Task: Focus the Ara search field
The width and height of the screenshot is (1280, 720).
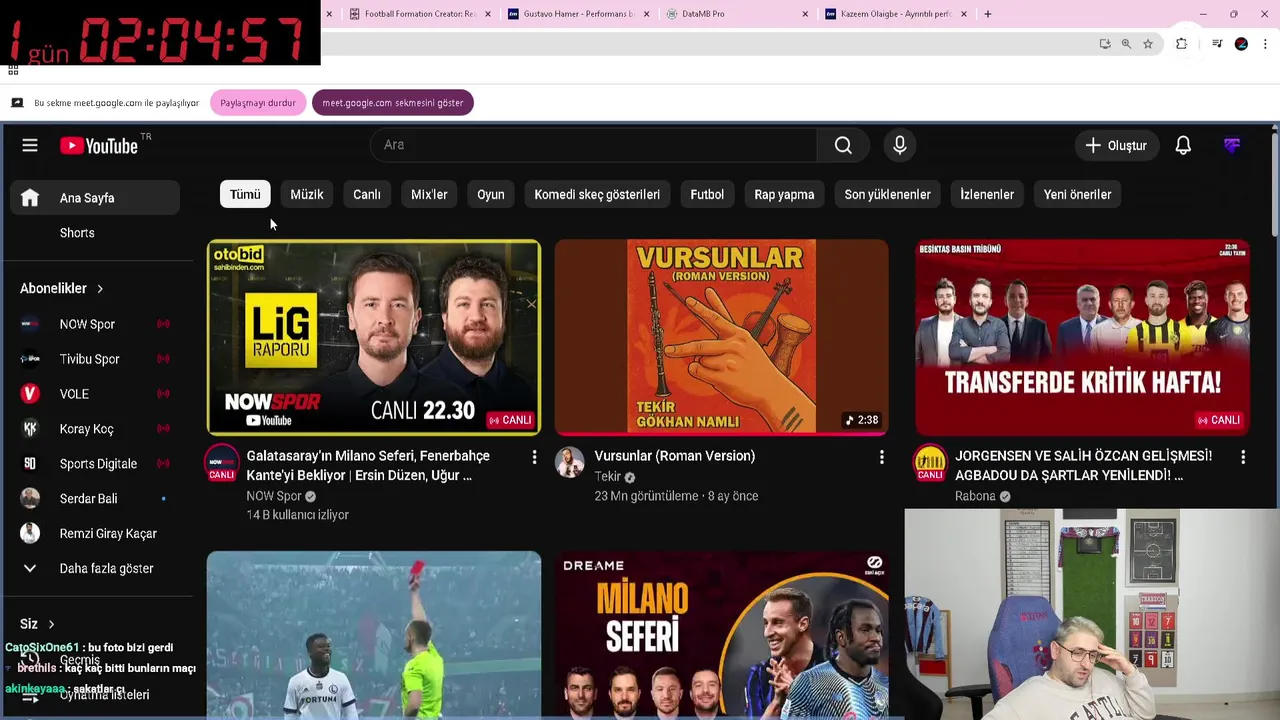Action: pyautogui.click(x=594, y=145)
